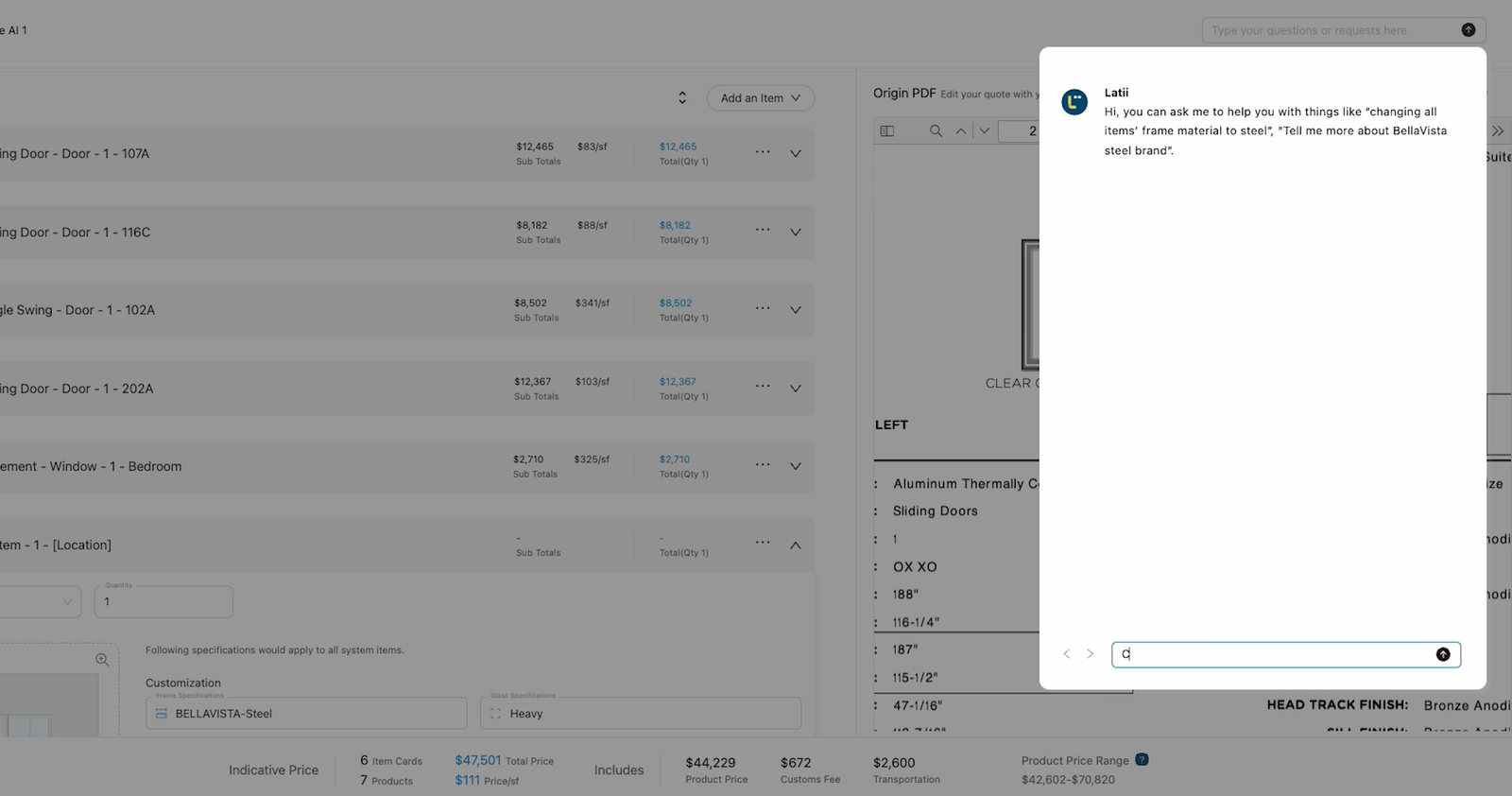Open more options for Door 116C

click(763, 231)
